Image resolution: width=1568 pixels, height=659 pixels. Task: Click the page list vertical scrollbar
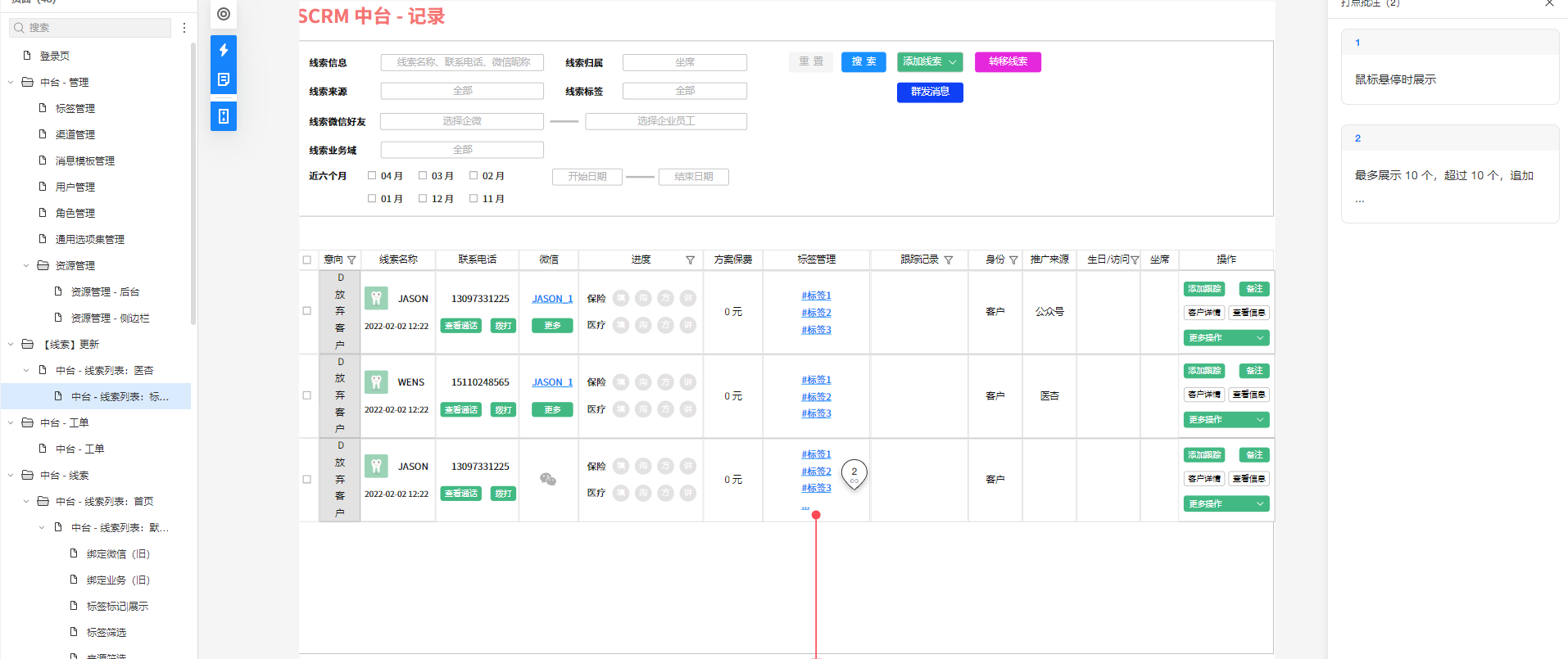click(193, 184)
